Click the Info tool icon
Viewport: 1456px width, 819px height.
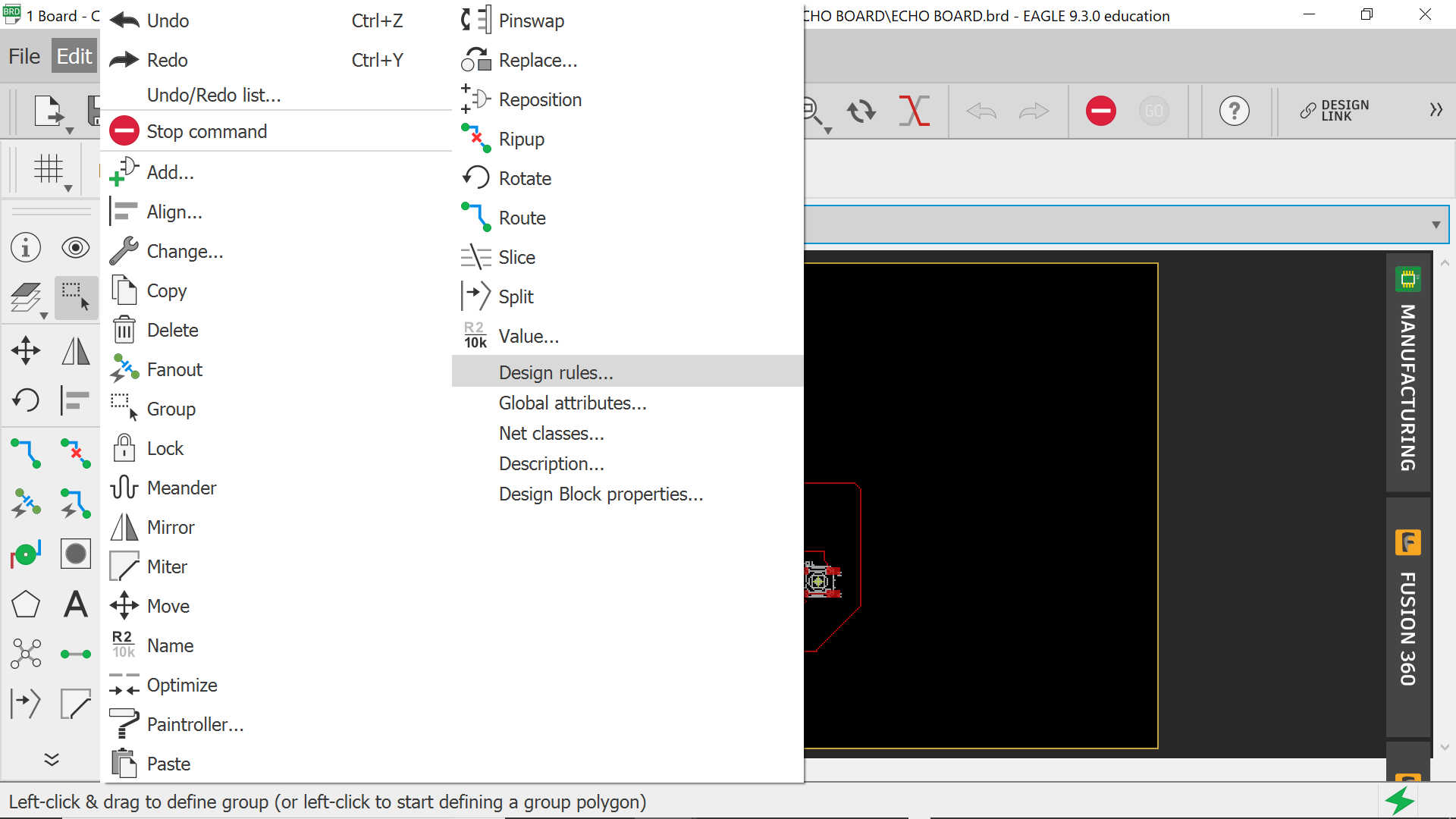pyautogui.click(x=26, y=248)
